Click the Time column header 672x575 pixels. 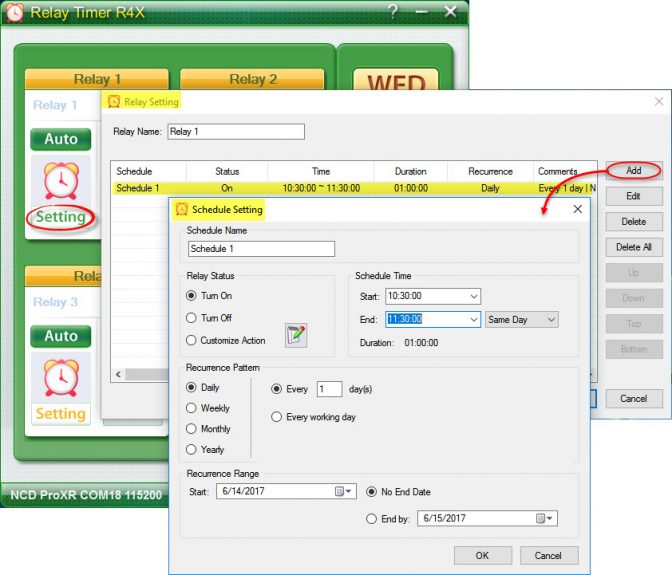320,171
